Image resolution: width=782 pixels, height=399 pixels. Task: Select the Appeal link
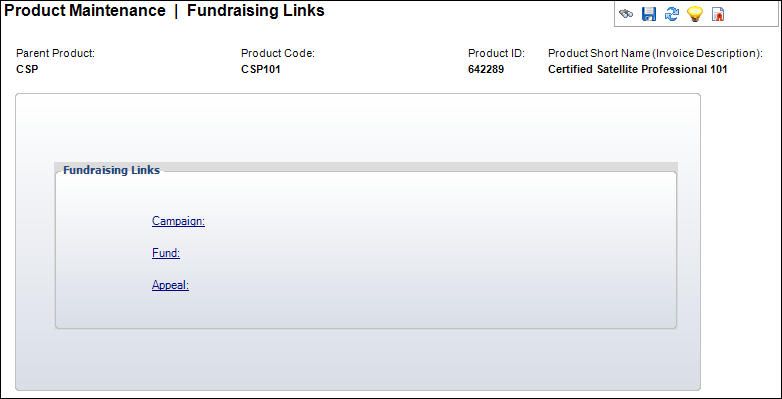[x=171, y=285]
